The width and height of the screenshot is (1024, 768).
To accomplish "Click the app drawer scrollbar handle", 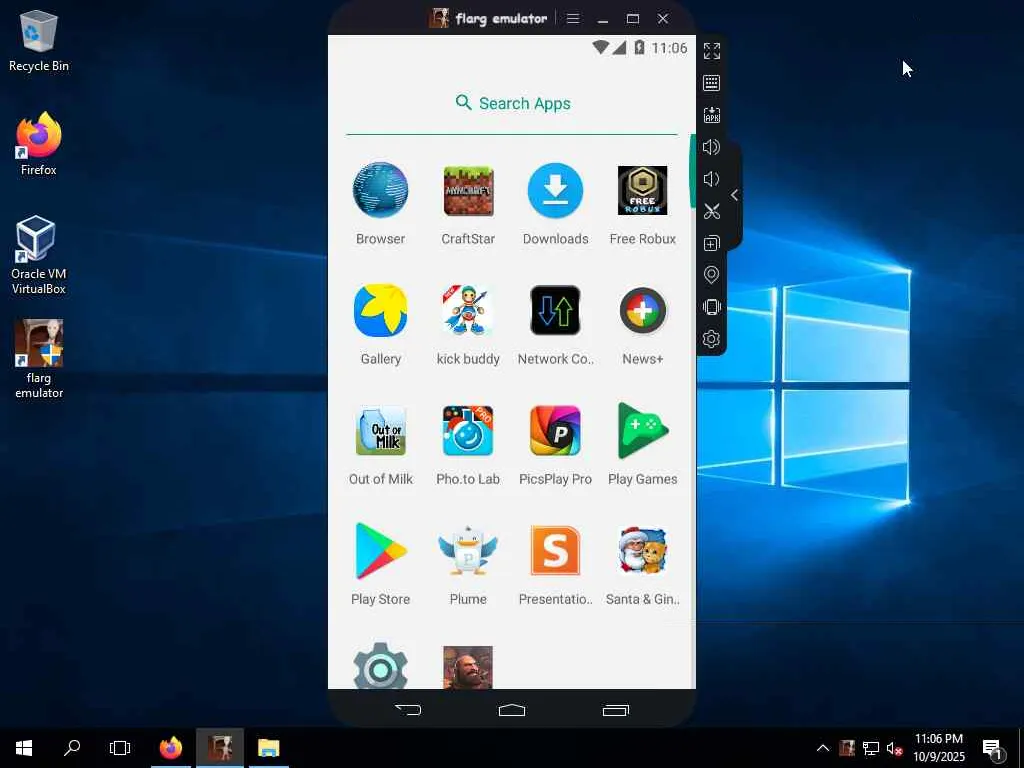I will click(x=692, y=171).
